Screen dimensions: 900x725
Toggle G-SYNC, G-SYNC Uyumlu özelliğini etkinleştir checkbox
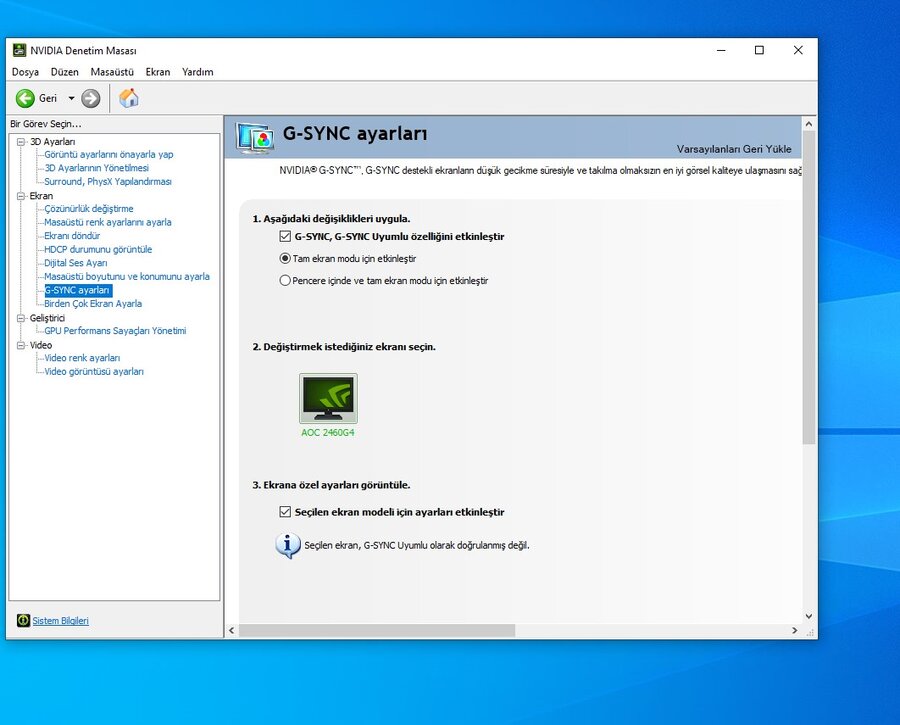(x=285, y=237)
